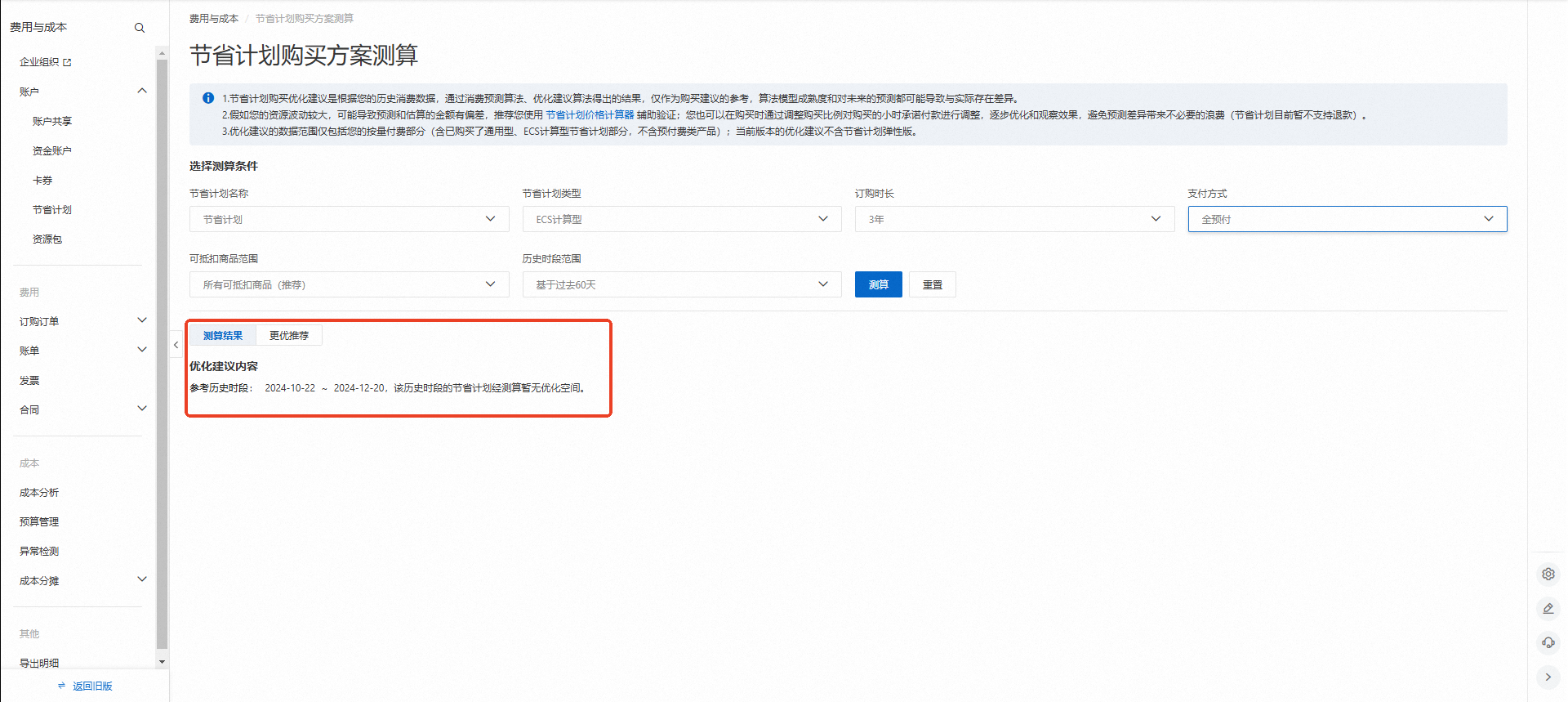The image size is (1568, 702).
Task: Open settings gear icon on right edge
Action: click(x=1548, y=574)
